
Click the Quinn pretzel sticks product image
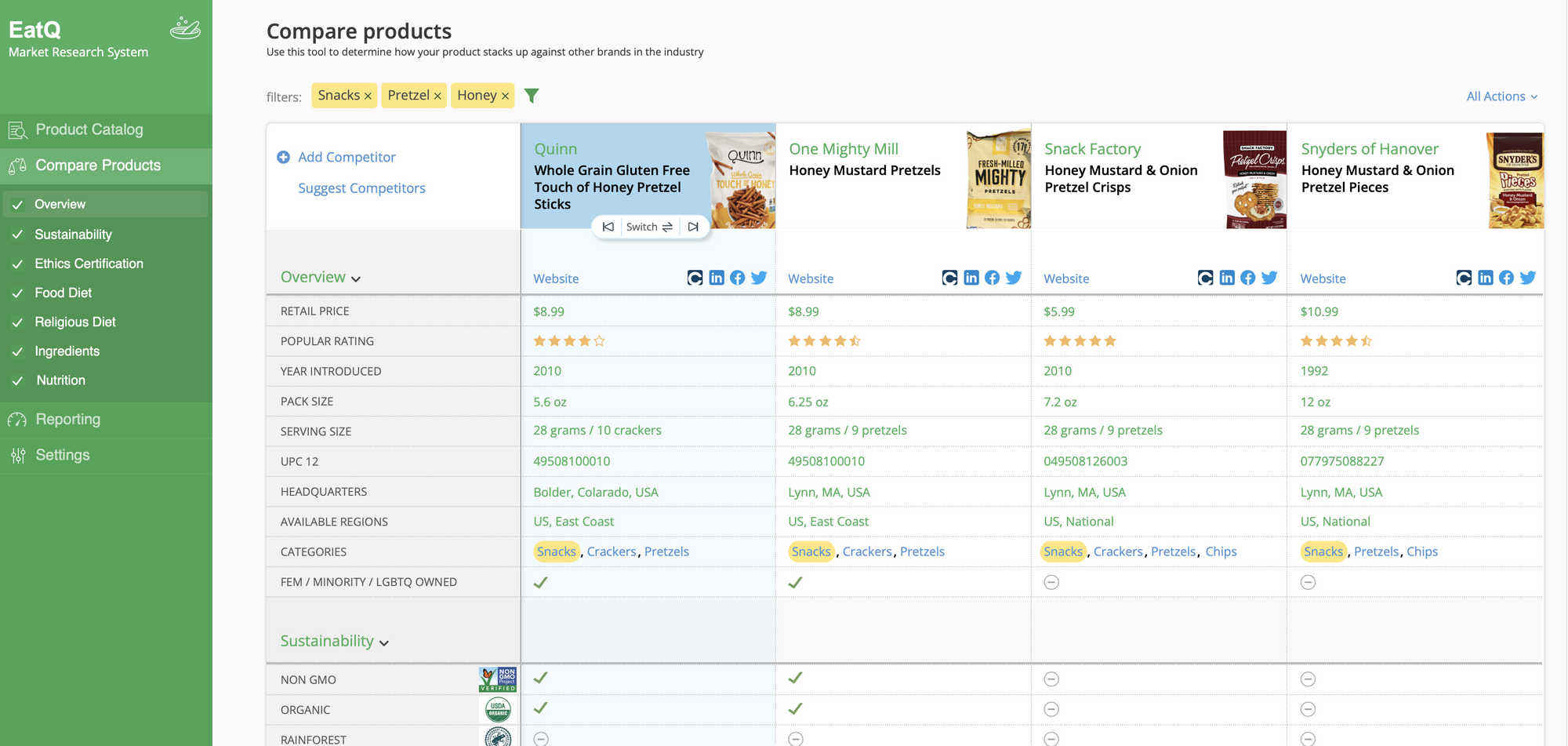coord(742,180)
